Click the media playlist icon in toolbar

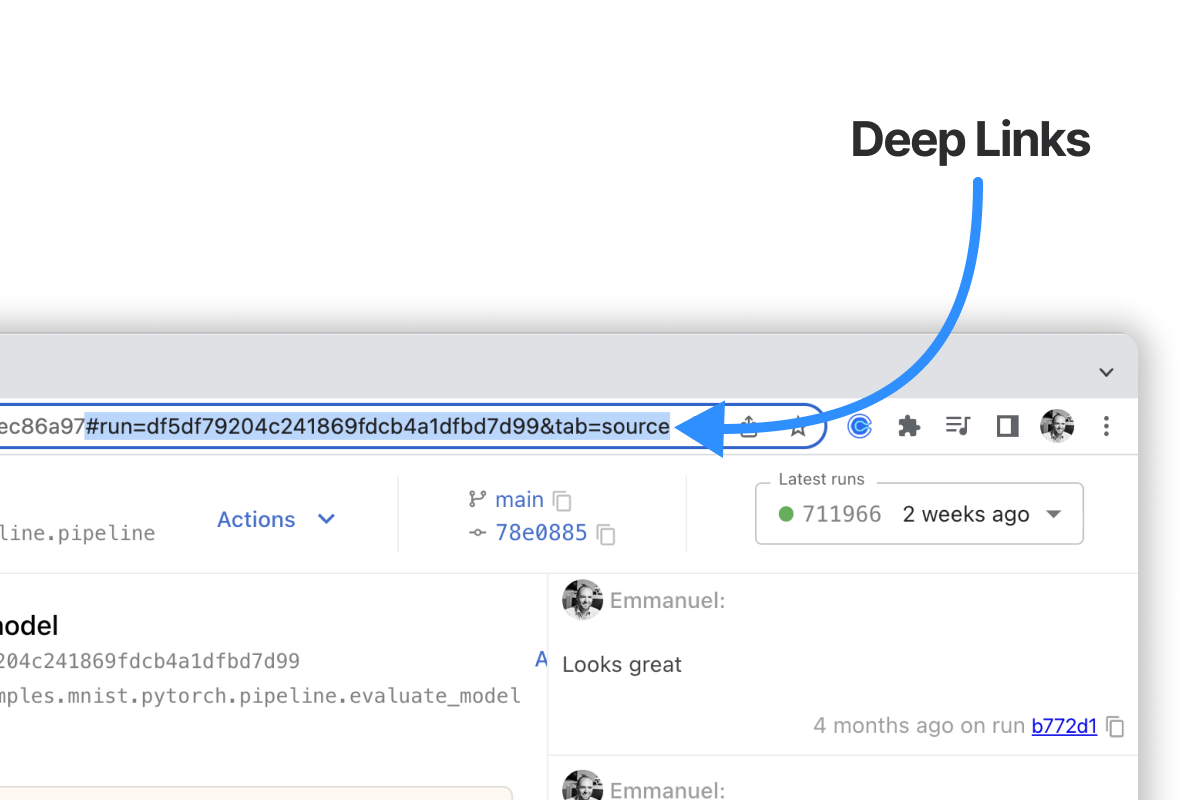coord(957,425)
